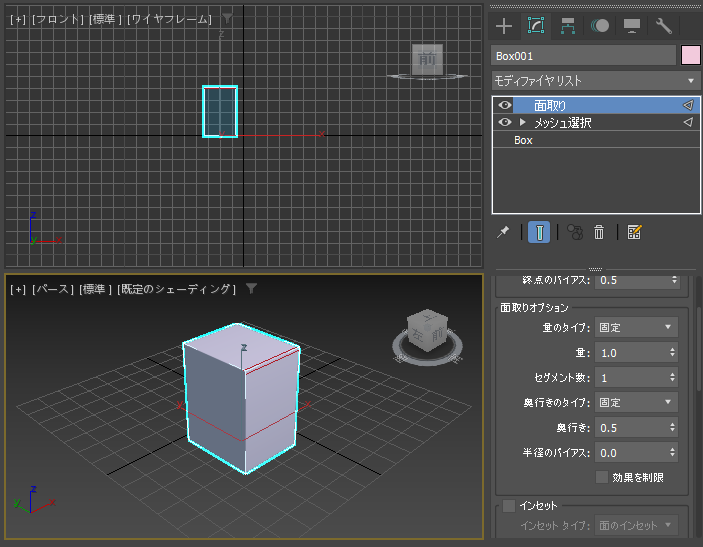Click Make Unique icon

575,232
